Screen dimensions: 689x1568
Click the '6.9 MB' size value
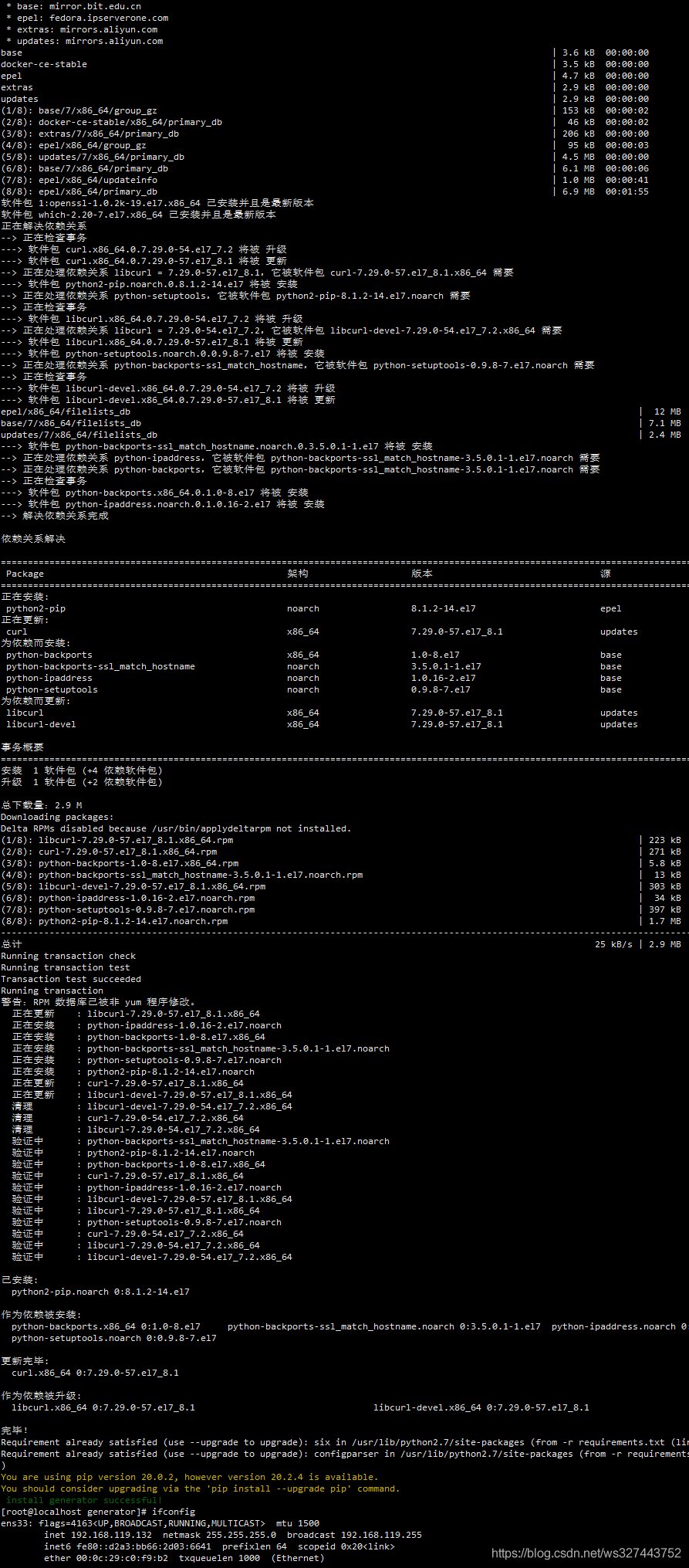578,191
